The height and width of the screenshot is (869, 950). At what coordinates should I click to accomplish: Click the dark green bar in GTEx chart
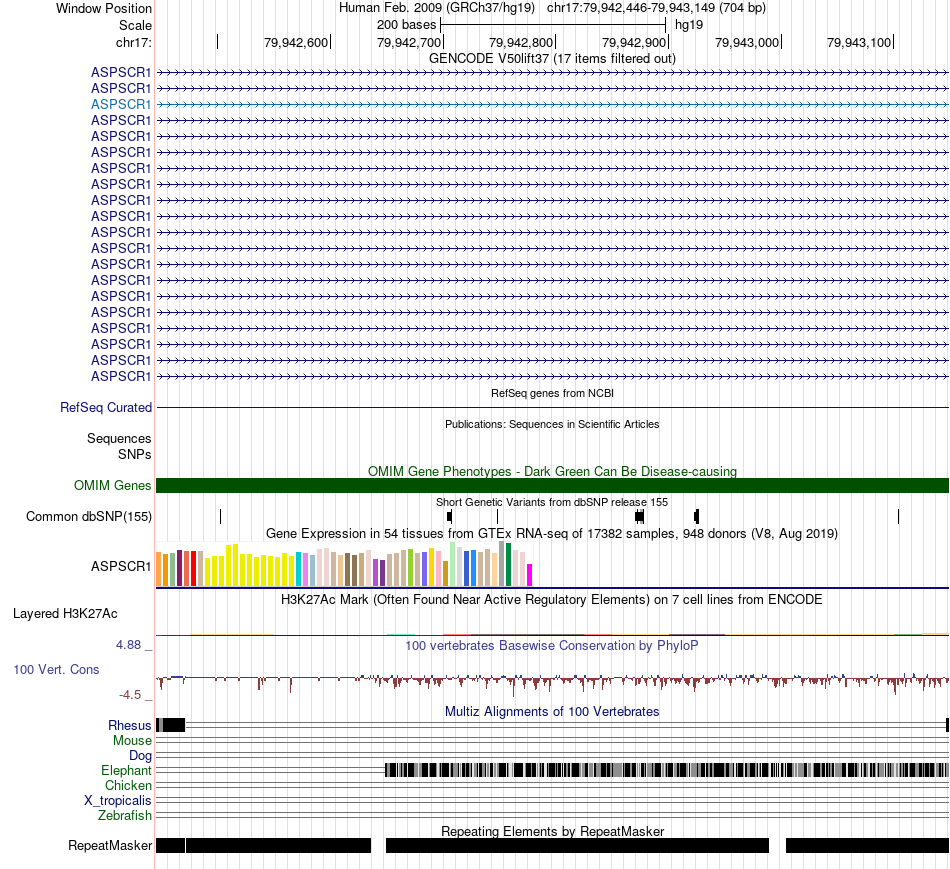[509, 565]
